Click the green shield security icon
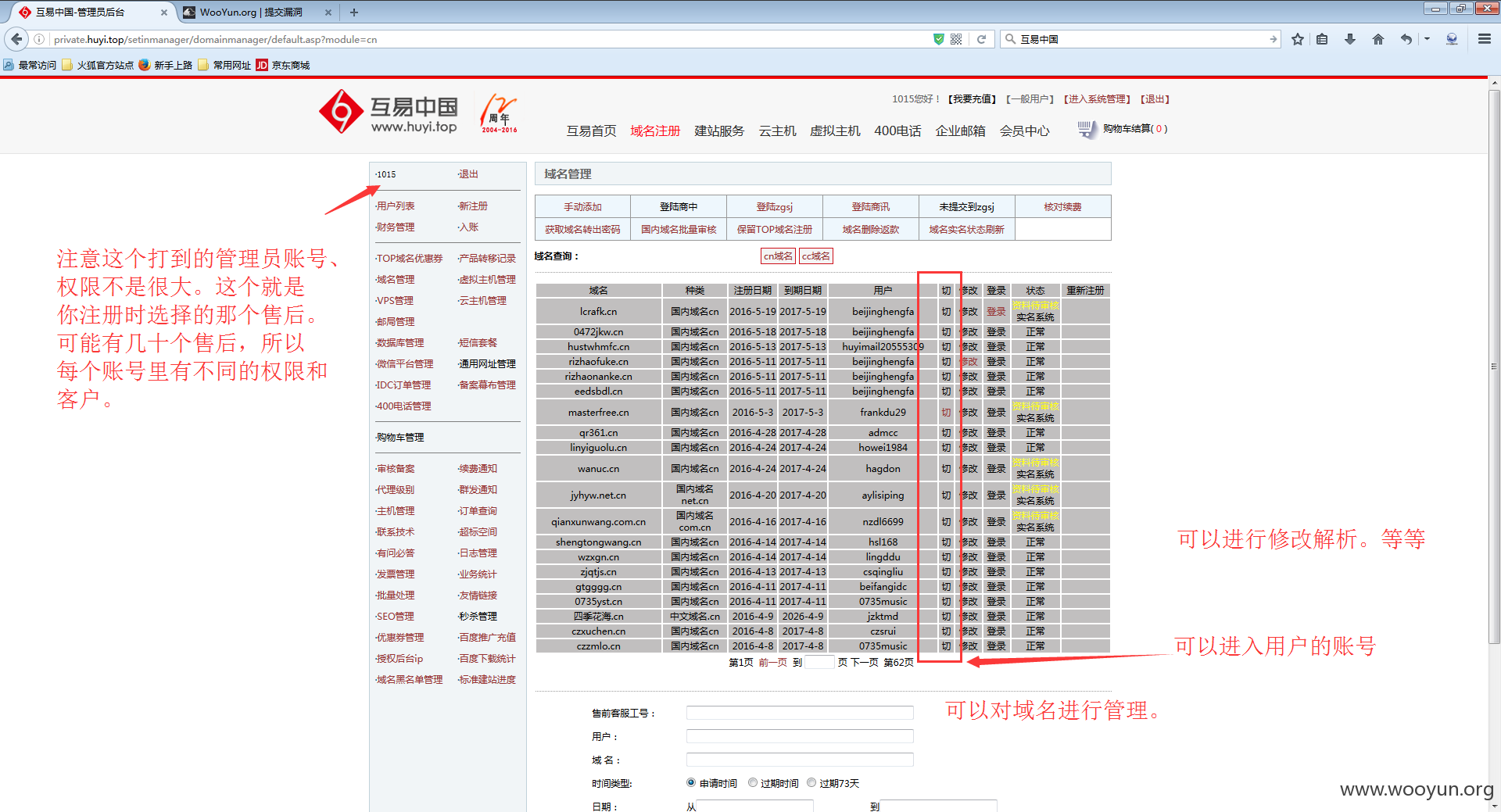The height and width of the screenshot is (812, 1501). pyautogui.click(x=939, y=39)
